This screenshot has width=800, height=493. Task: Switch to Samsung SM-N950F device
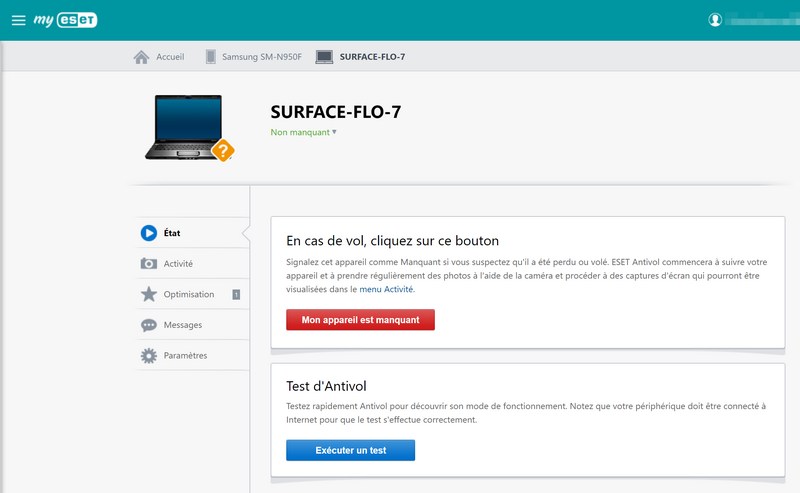(262, 57)
